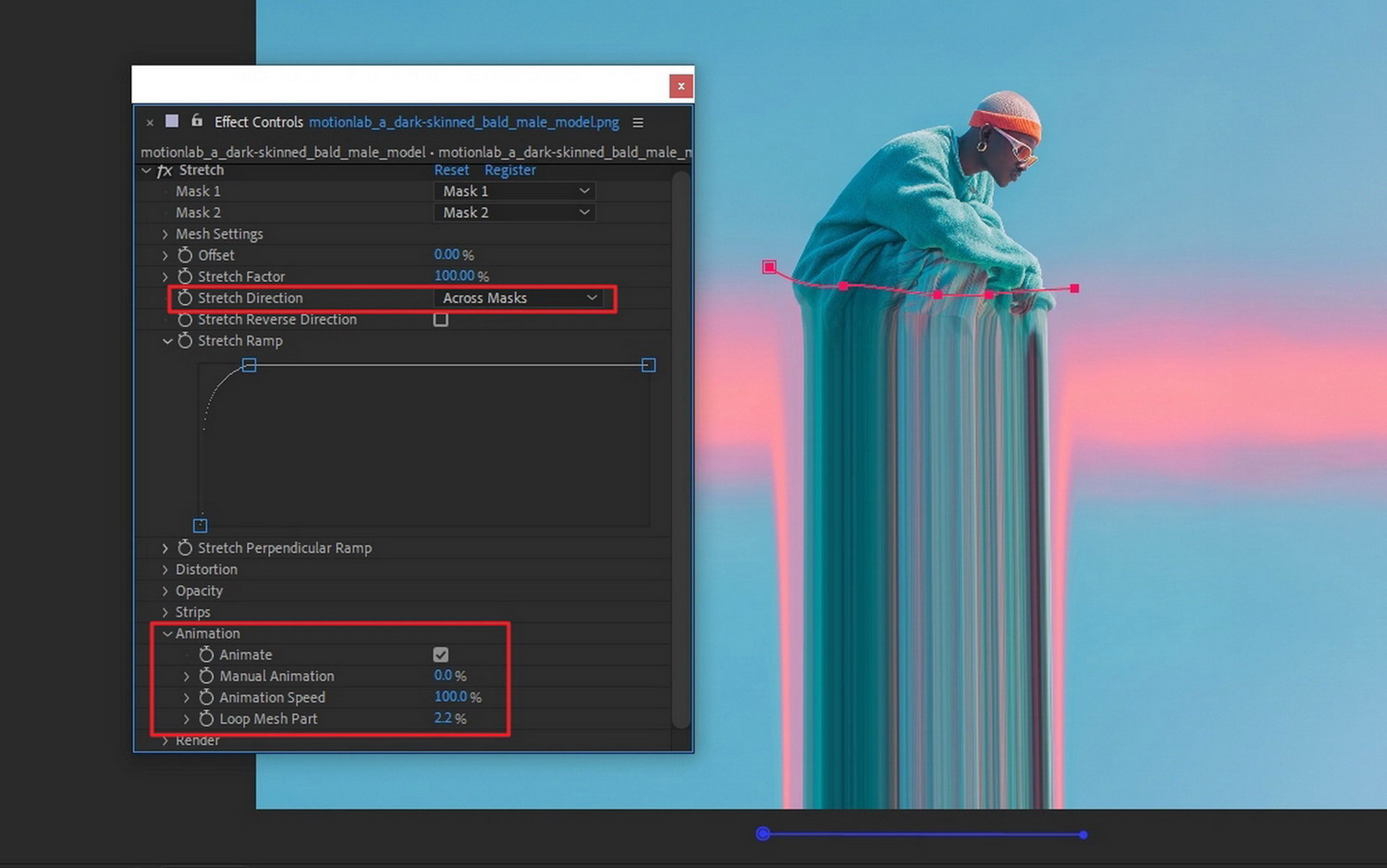Open the Mask 2 dropdown
Image resolution: width=1387 pixels, height=868 pixels.
pyautogui.click(x=514, y=213)
